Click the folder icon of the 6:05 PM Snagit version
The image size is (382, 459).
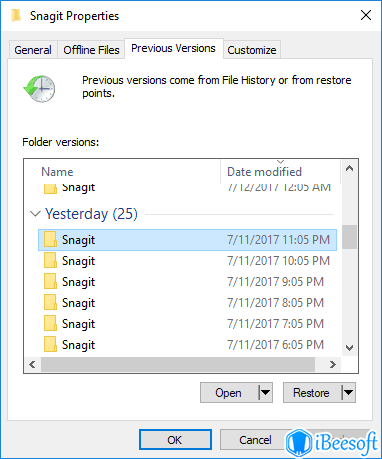pos(50,345)
